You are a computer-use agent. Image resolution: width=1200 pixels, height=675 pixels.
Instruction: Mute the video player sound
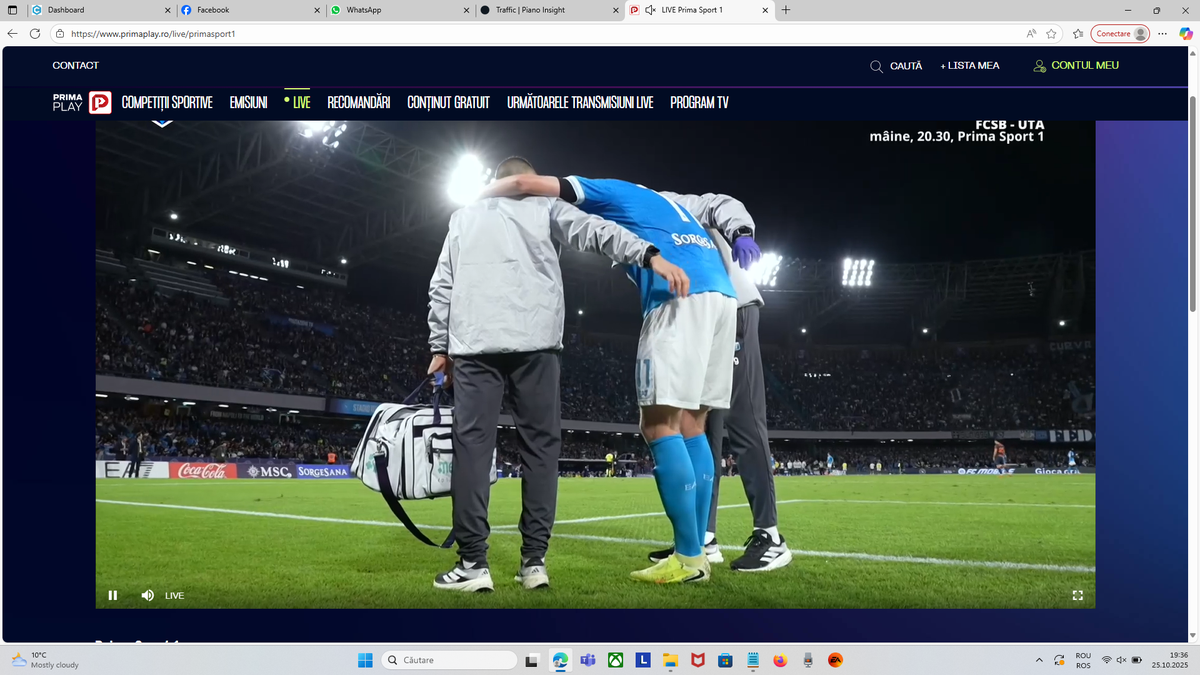click(x=147, y=595)
